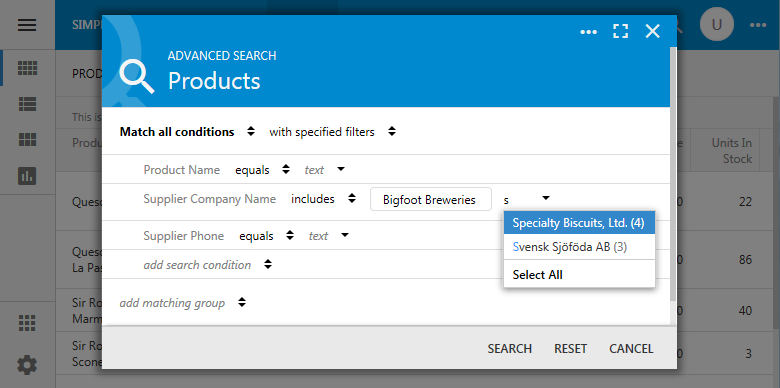The height and width of the screenshot is (388, 780).
Task: Open the charts view icon in sidebar
Action: [27, 175]
